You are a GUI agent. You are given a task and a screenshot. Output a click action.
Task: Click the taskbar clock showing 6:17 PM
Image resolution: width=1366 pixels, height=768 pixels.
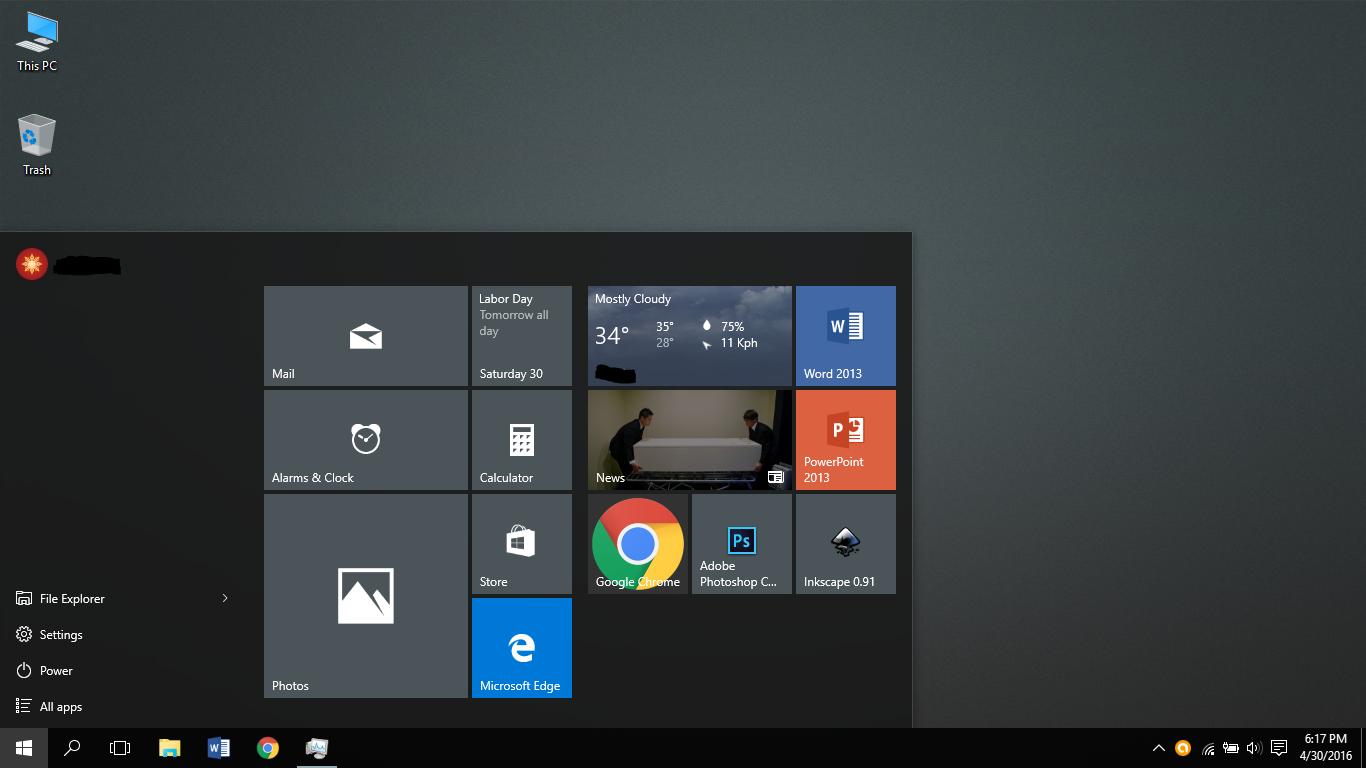tap(1325, 748)
